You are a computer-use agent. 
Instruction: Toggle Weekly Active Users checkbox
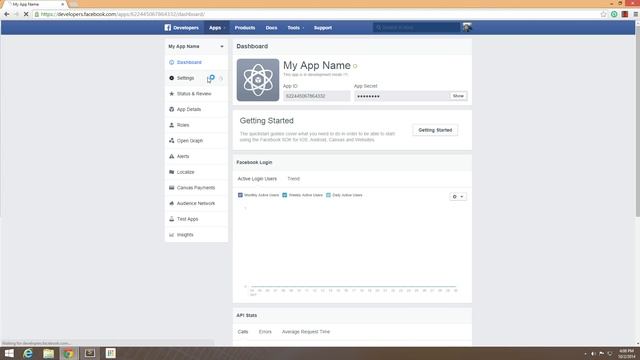click(285, 195)
